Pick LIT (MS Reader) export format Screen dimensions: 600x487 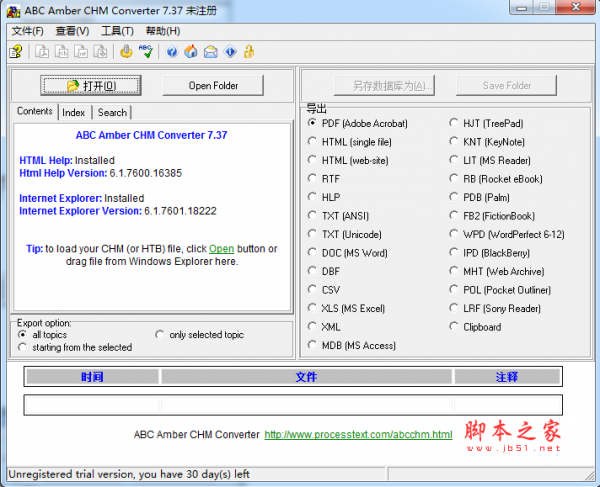coord(454,160)
